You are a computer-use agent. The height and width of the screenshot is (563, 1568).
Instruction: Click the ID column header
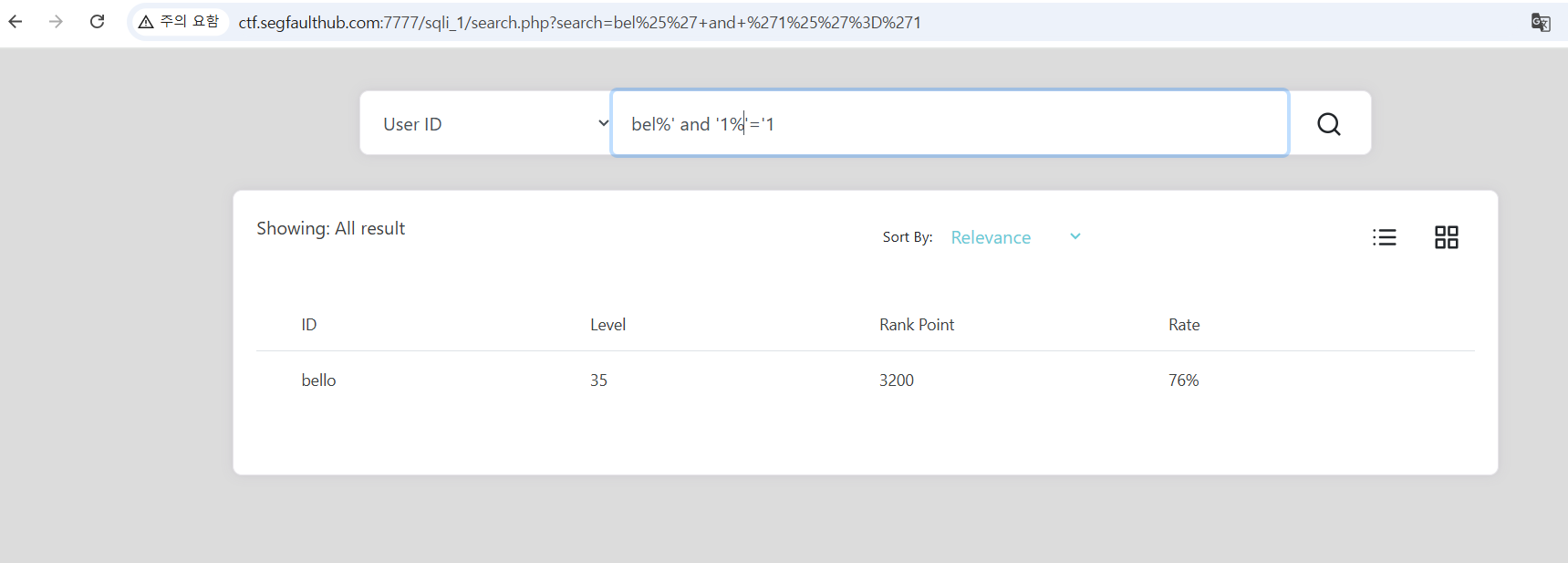coord(309,325)
